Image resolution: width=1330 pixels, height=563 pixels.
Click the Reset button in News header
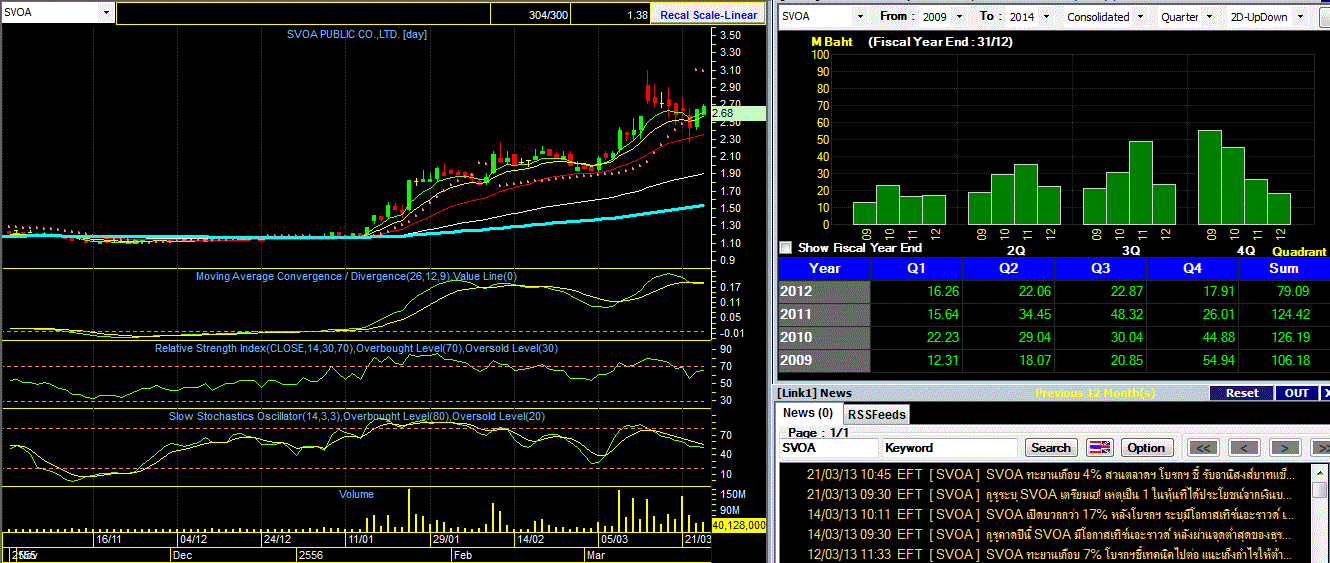click(x=1242, y=393)
